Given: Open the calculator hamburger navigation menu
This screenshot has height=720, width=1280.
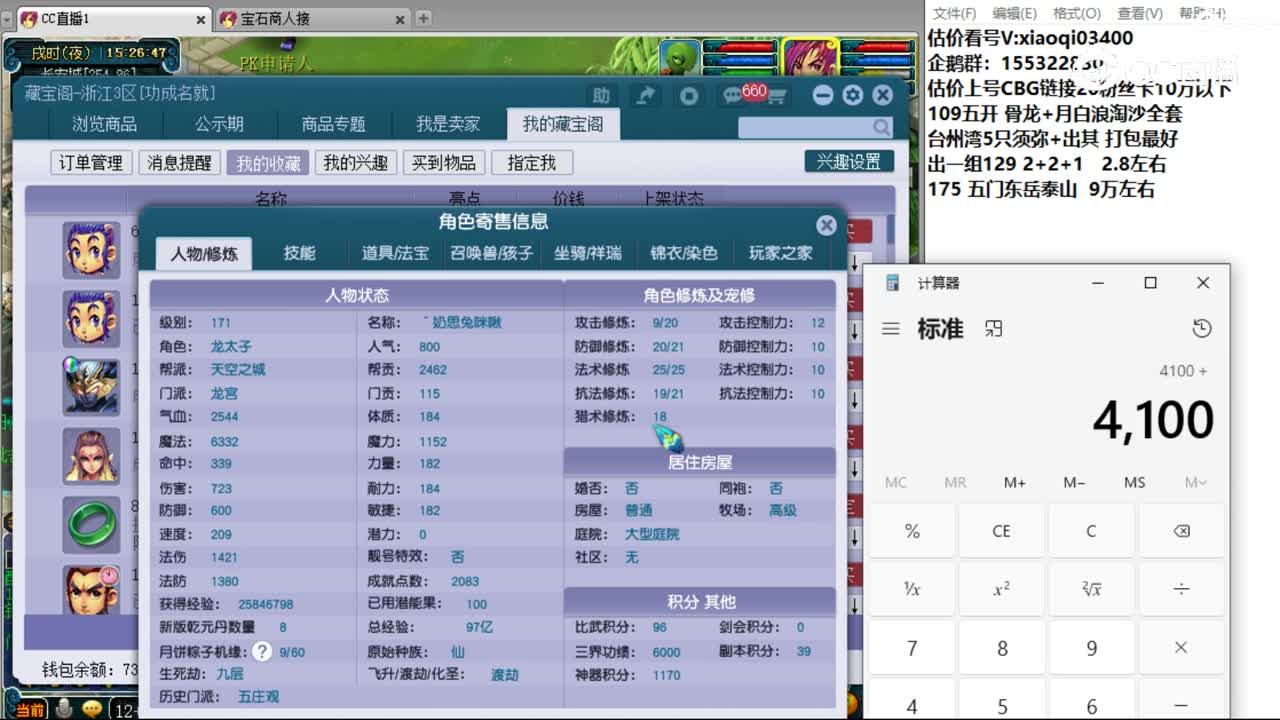Looking at the screenshot, I should click(890, 328).
